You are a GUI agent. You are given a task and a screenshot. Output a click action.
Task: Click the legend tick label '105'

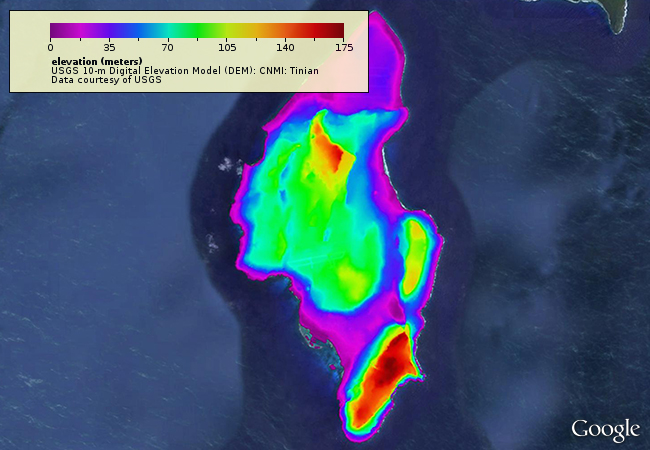coord(227,48)
